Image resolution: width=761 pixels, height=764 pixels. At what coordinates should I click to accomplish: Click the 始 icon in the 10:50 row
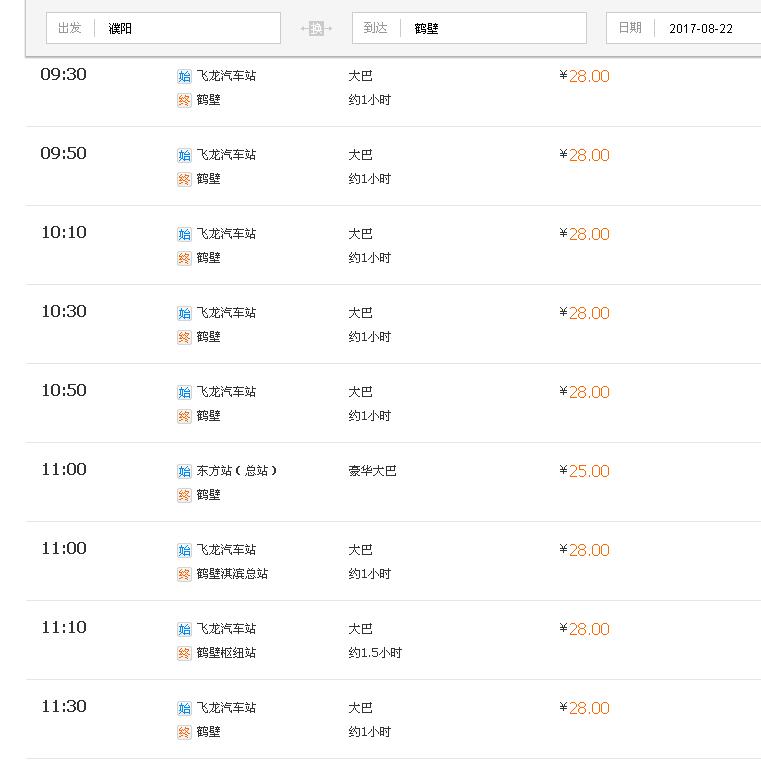[x=184, y=392]
